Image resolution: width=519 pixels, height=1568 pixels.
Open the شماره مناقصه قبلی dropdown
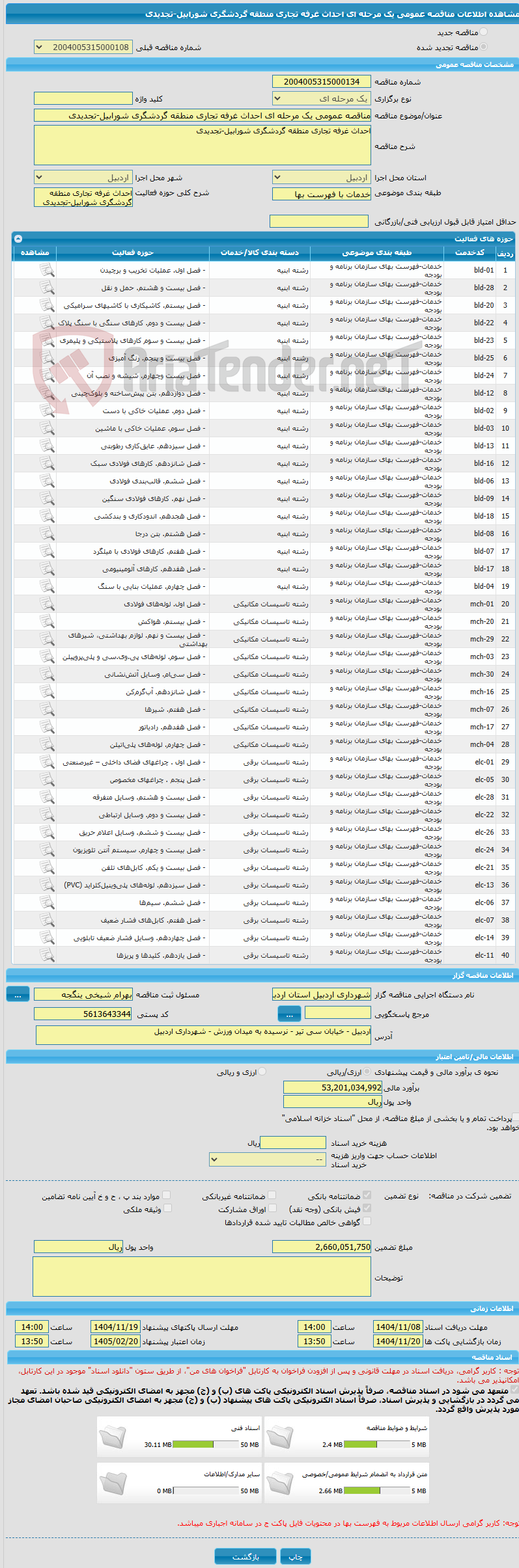(x=83, y=47)
